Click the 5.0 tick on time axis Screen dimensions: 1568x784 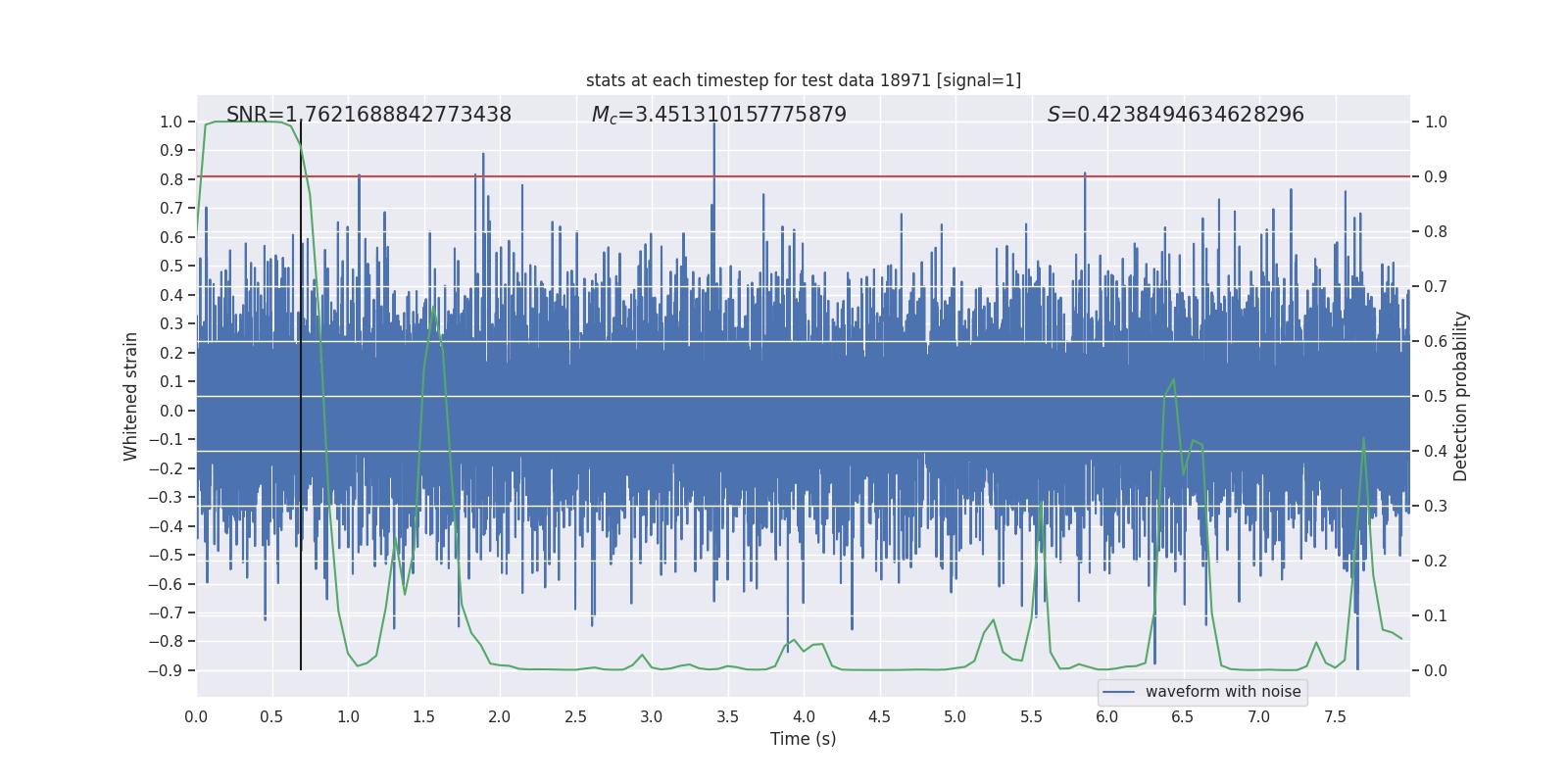[955, 716]
